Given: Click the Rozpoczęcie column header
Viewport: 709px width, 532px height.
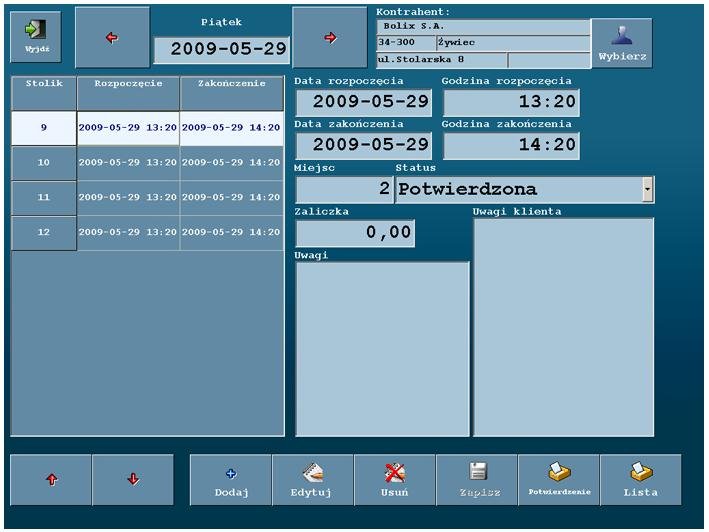Looking at the screenshot, I should [x=128, y=91].
